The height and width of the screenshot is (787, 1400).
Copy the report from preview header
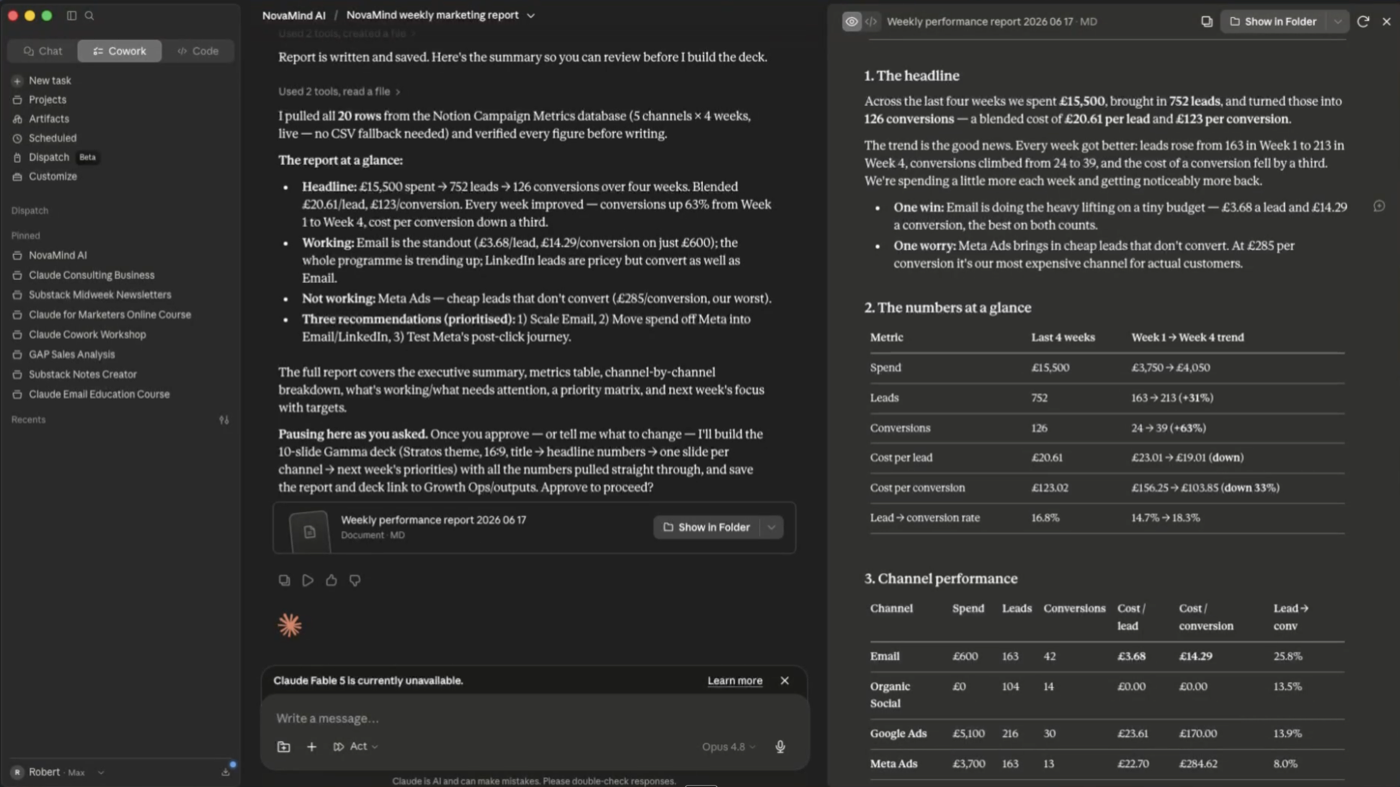click(1207, 21)
